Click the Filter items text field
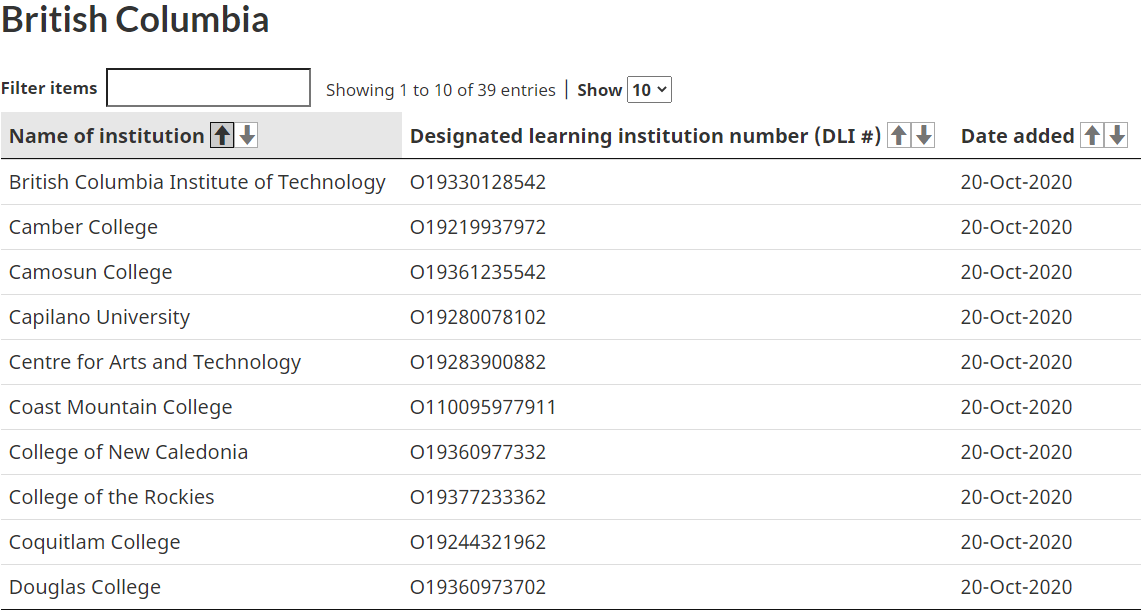1145x614 pixels. [208, 88]
